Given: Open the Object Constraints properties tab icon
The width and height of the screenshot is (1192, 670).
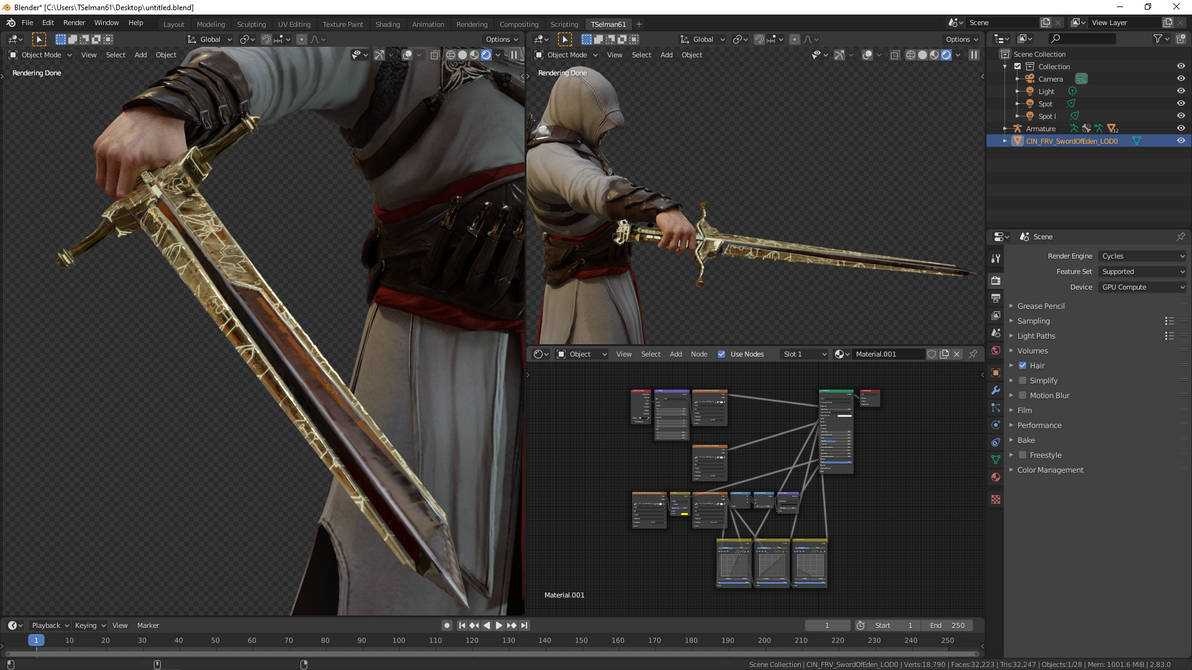Looking at the screenshot, I should [996, 442].
